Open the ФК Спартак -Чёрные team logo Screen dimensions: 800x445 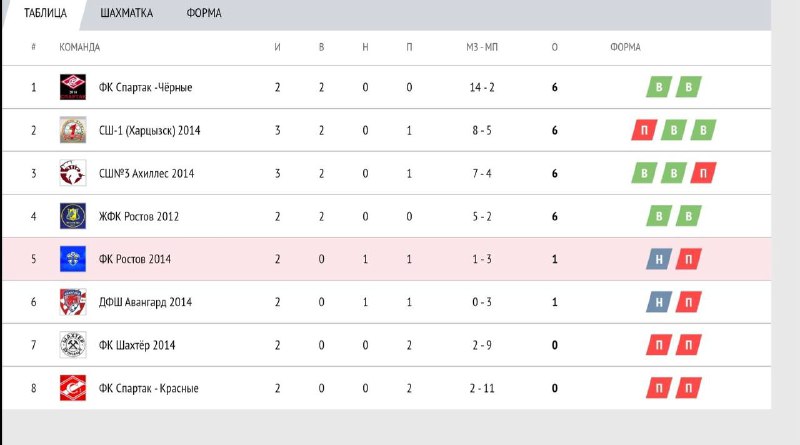(x=73, y=87)
